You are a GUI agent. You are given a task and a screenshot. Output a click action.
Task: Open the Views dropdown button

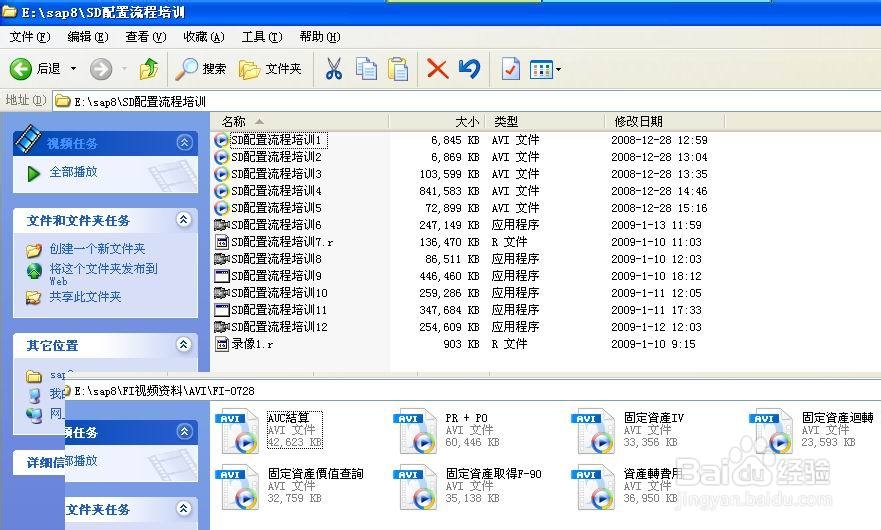[x=545, y=70]
